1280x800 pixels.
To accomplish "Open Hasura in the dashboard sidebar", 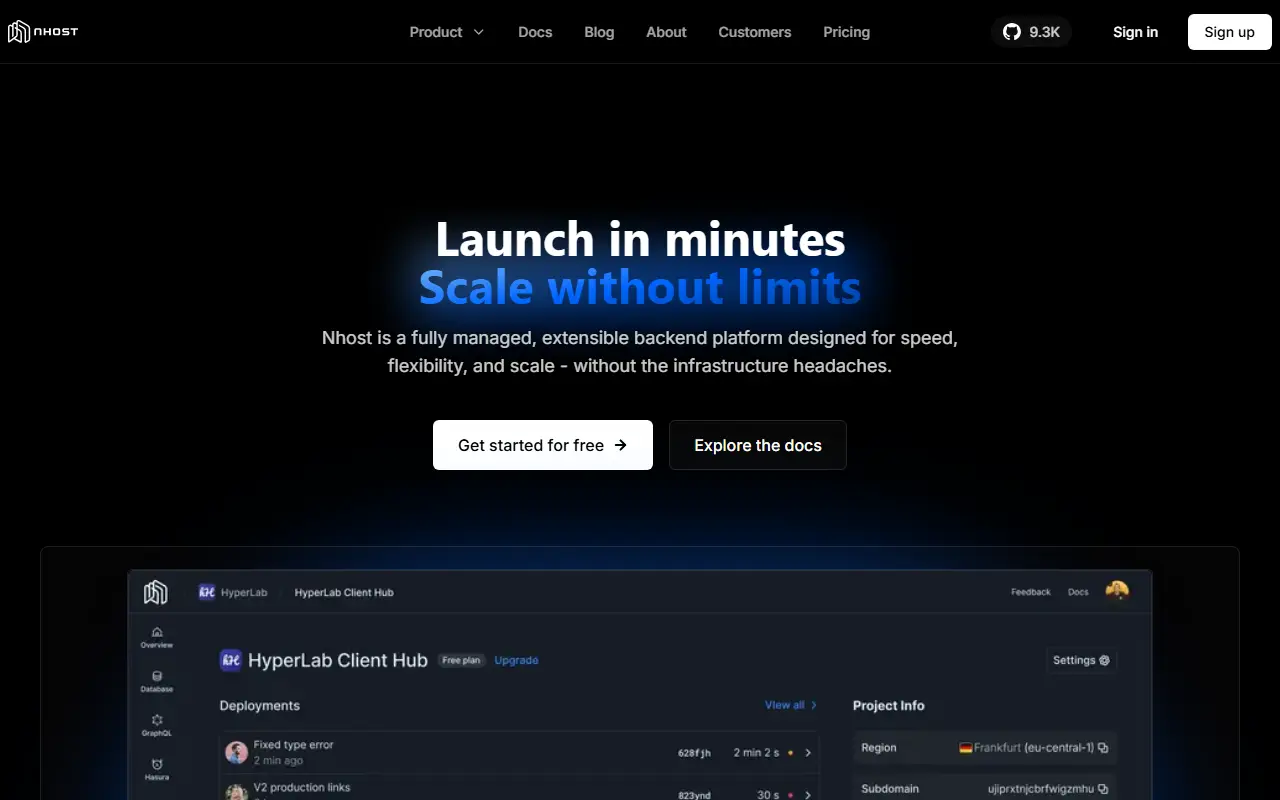I will tap(157, 769).
